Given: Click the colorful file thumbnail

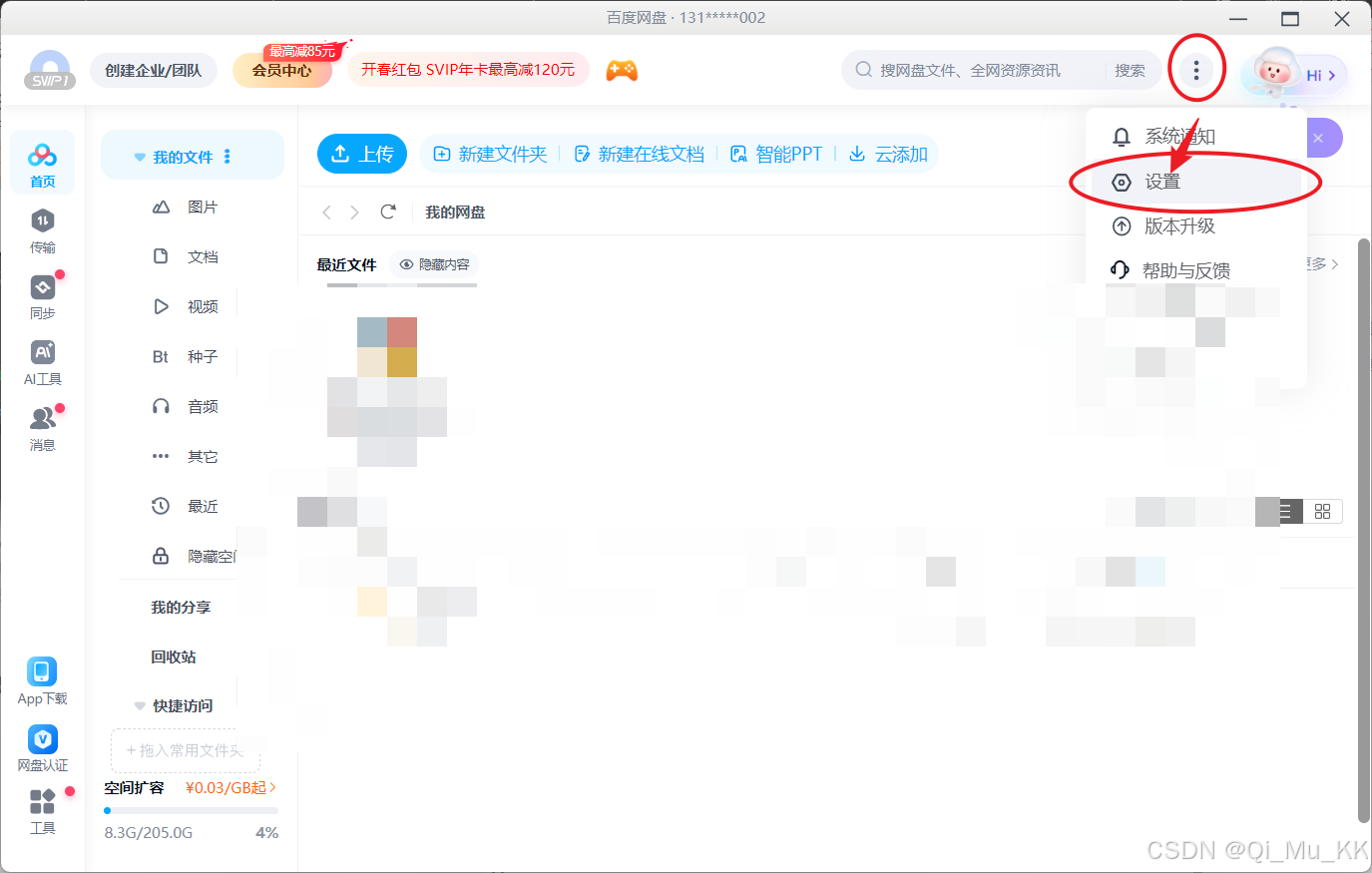Looking at the screenshot, I should [387, 347].
